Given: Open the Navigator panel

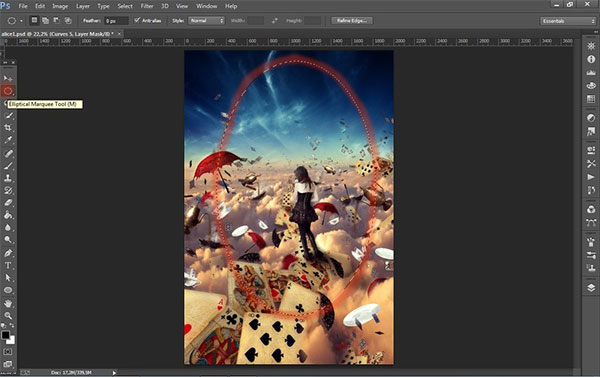Looking at the screenshot, I should coord(591,46).
